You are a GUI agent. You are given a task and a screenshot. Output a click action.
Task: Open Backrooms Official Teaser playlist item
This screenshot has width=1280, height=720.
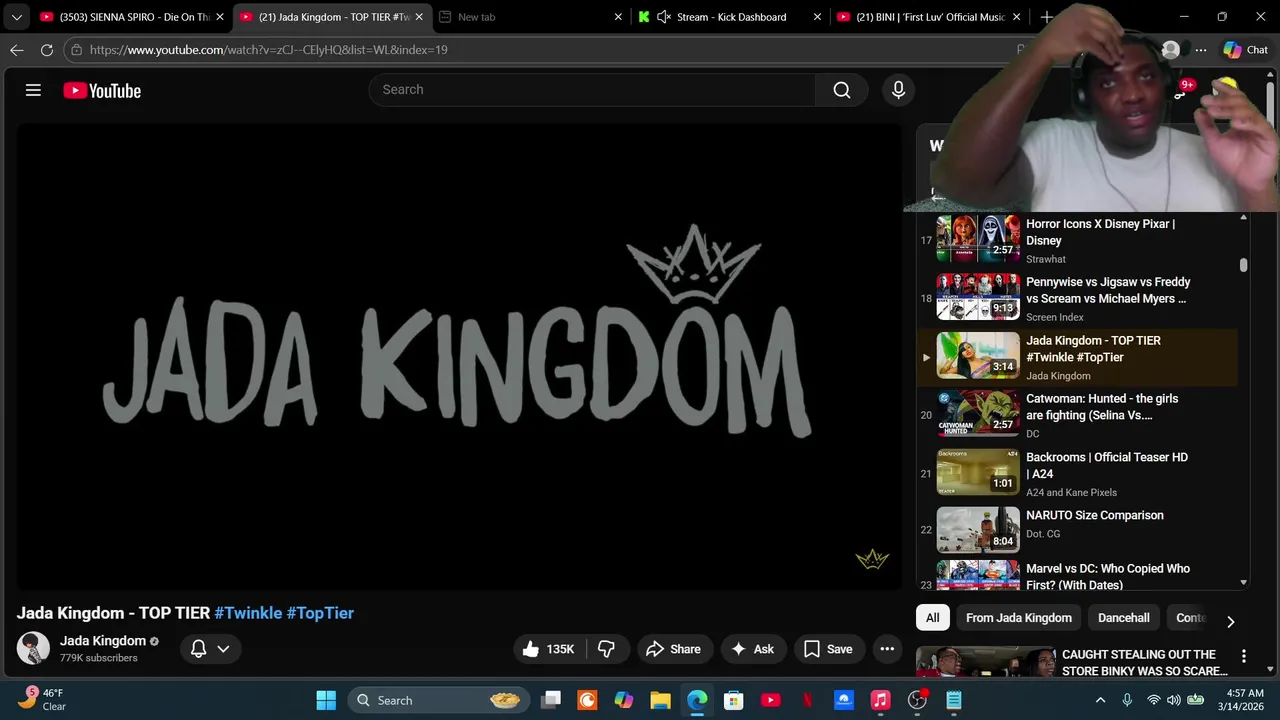pos(1077,472)
